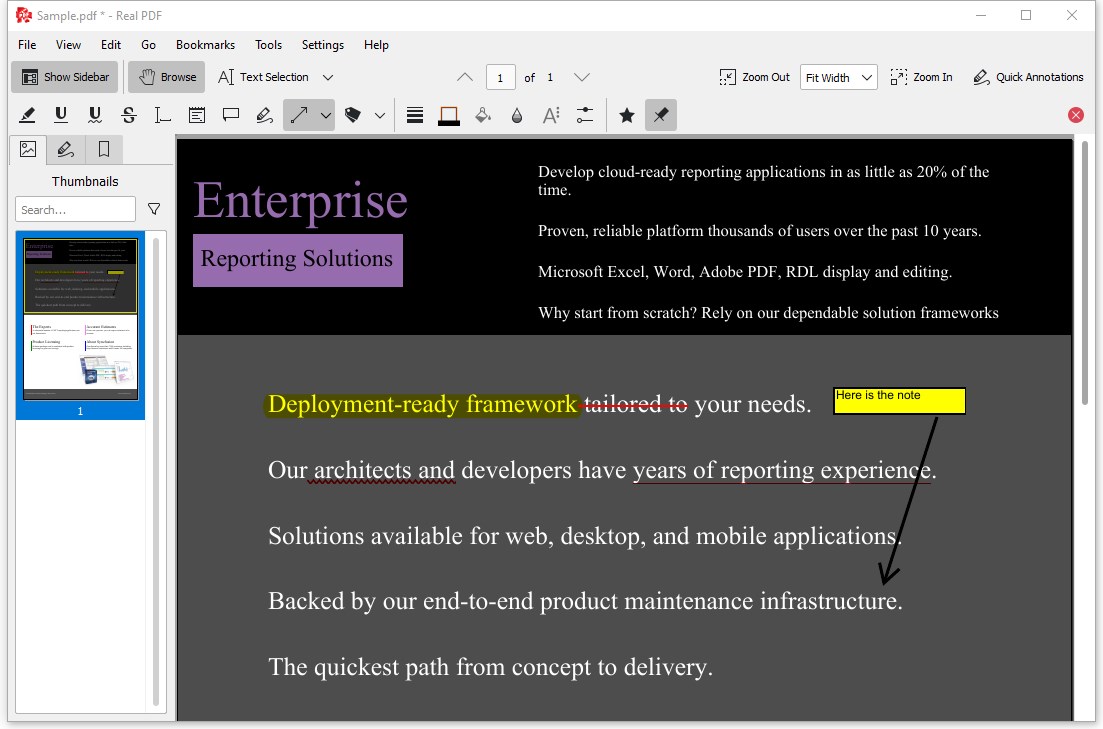Click the page number input field
Screen dimensions: 1103x729
click(500, 77)
